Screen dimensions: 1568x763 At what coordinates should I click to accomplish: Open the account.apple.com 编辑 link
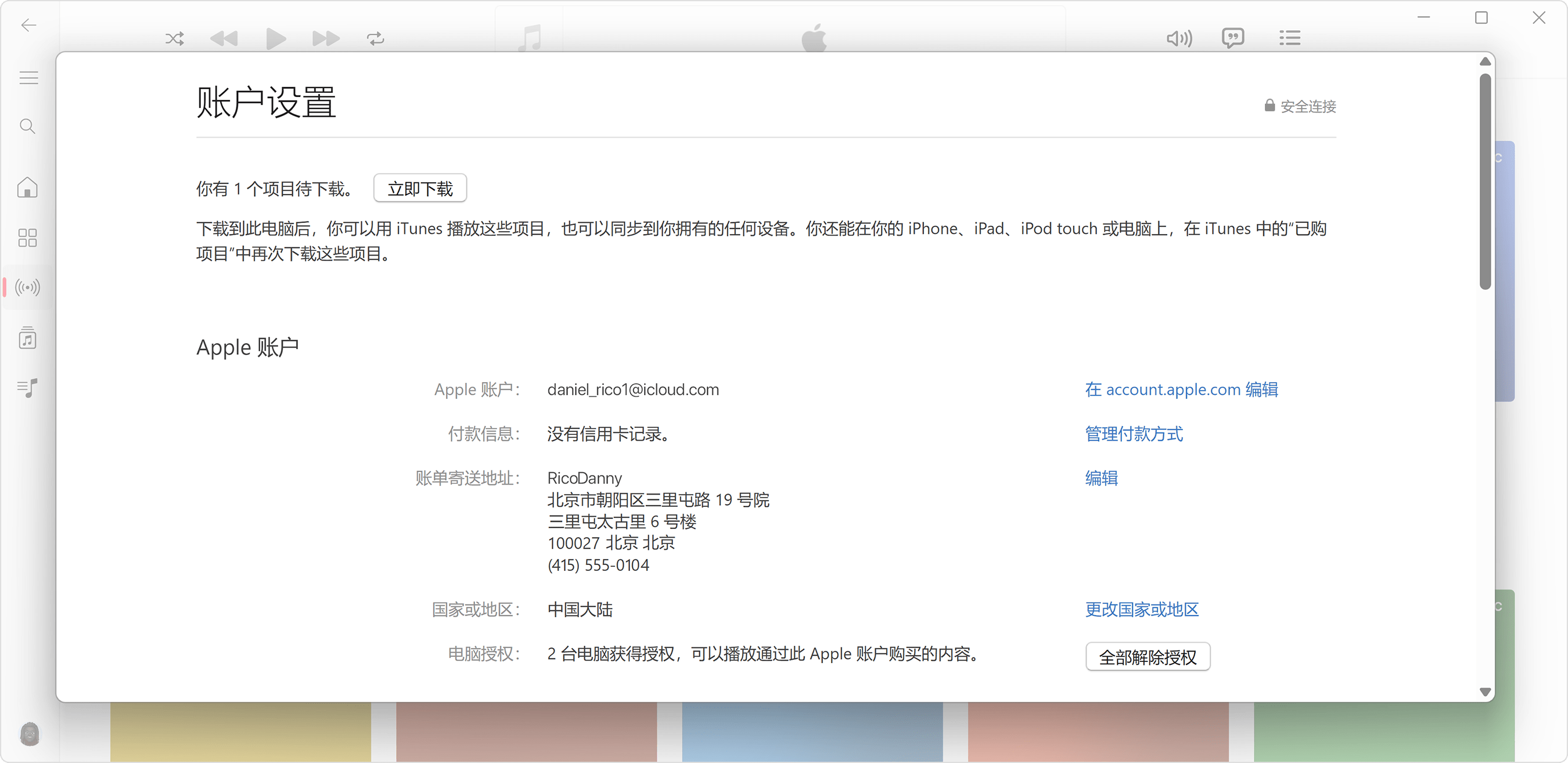[x=1181, y=390]
